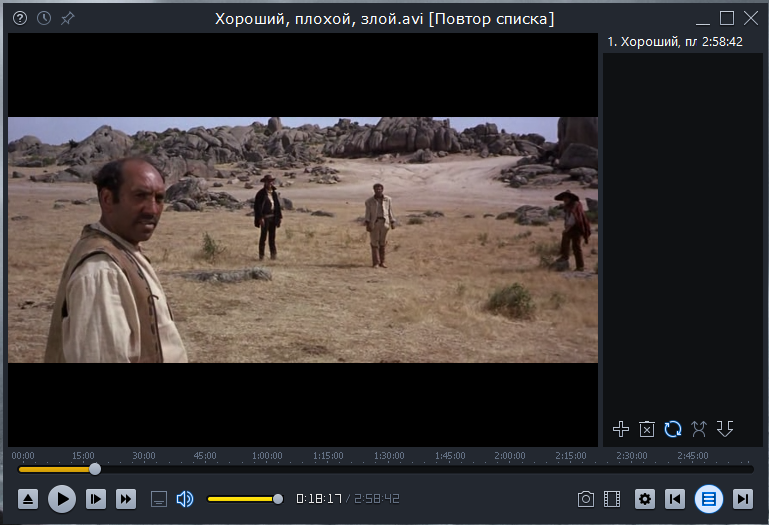The image size is (772, 528).
Task: Toggle the subtitles icon
Action: point(159,499)
